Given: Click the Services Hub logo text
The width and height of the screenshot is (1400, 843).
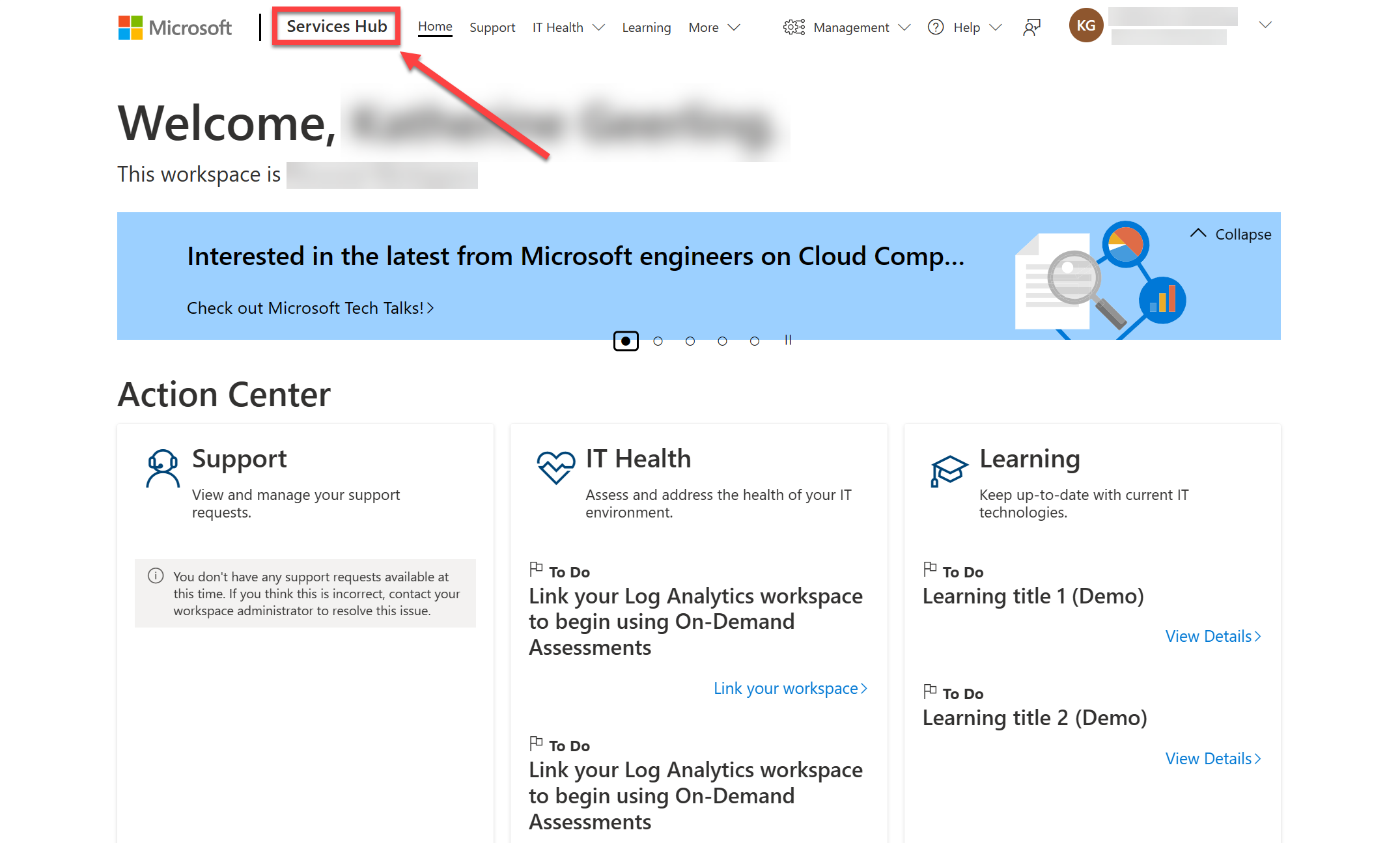Looking at the screenshot, I should click(337, 26).
